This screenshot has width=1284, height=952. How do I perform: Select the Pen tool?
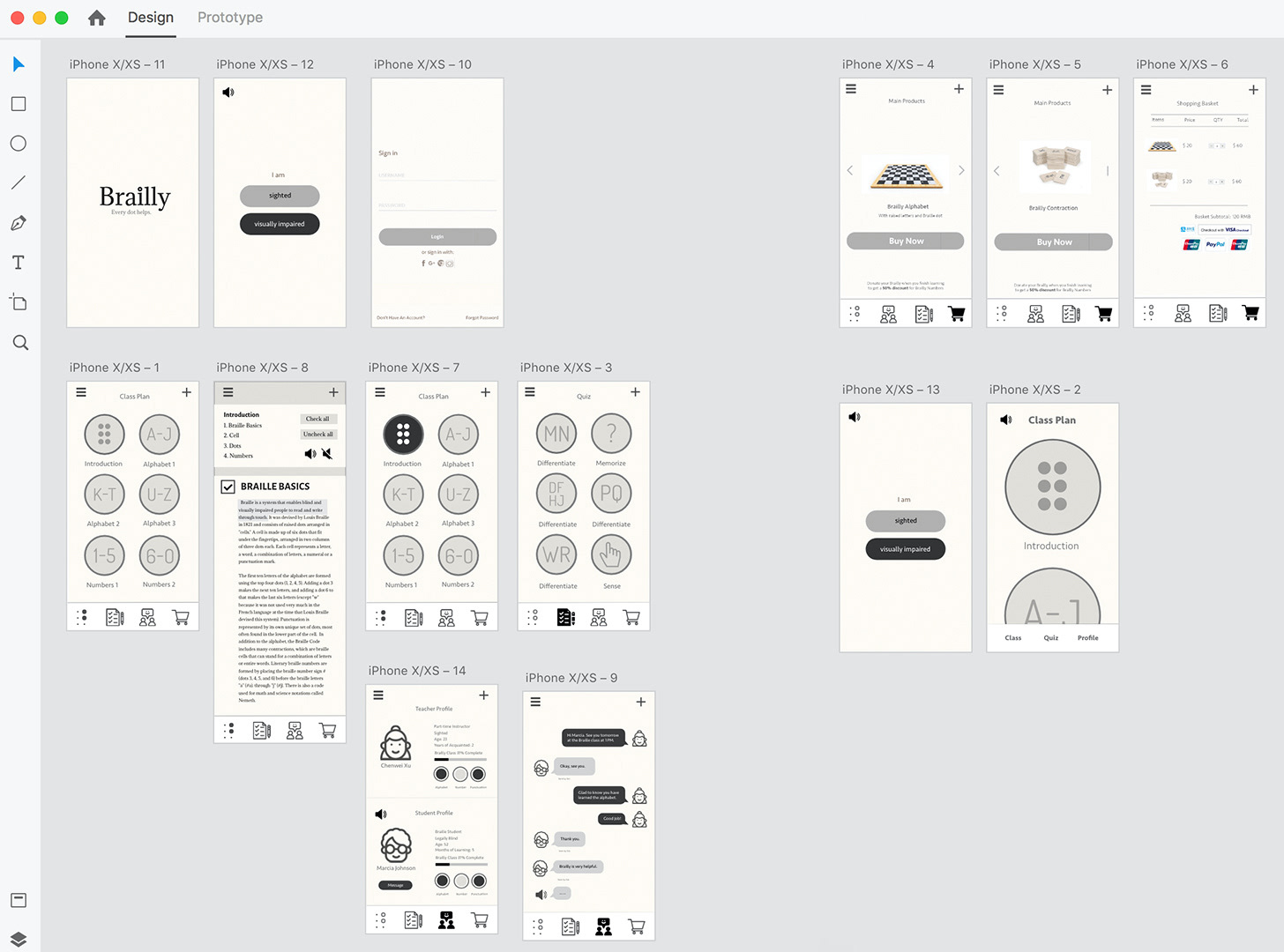click(19, 223)
